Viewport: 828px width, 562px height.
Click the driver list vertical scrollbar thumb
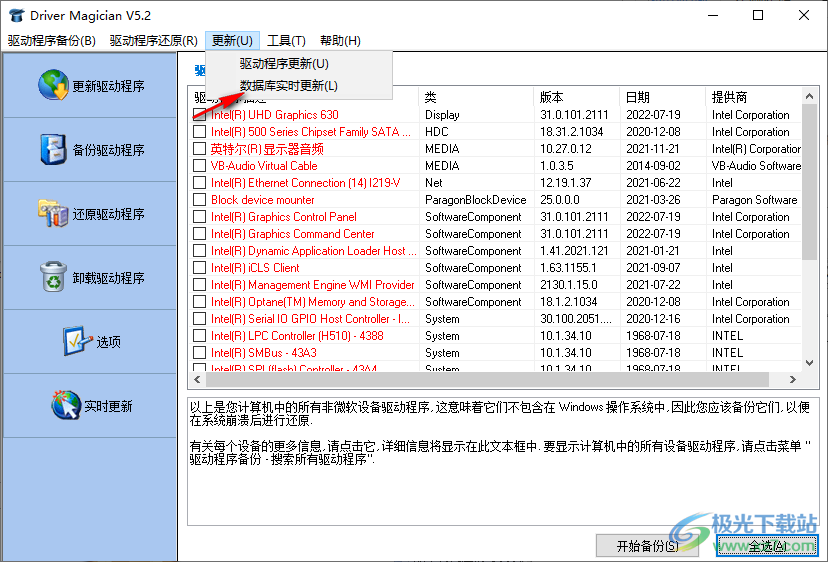click(x=810, y=182)
